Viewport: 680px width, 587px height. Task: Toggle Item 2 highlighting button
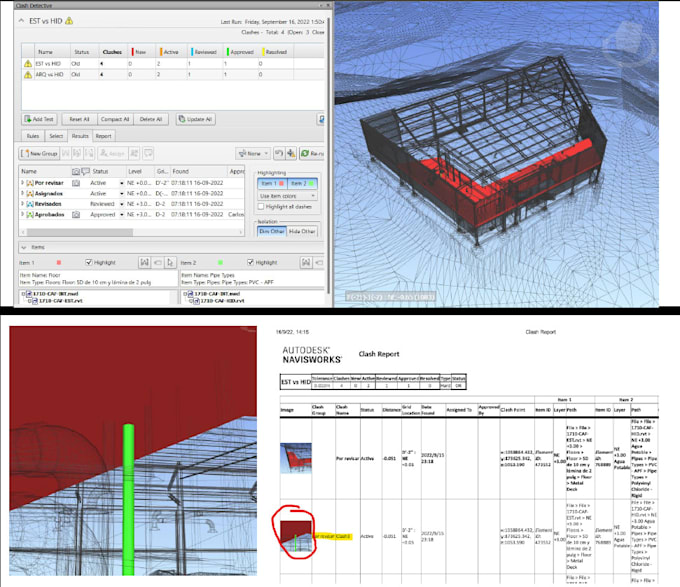pyautogui.click(x=302, y=183)
